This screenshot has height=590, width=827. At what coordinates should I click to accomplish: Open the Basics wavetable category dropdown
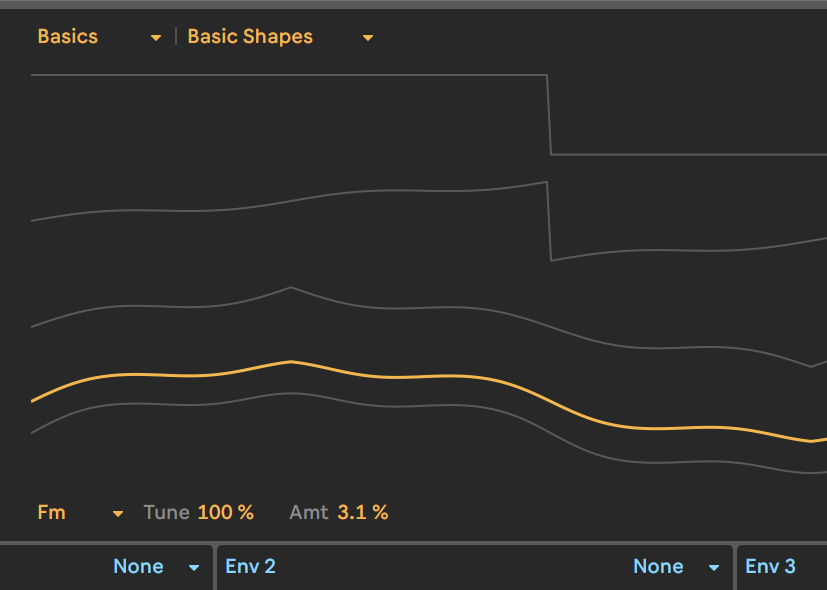68,37
